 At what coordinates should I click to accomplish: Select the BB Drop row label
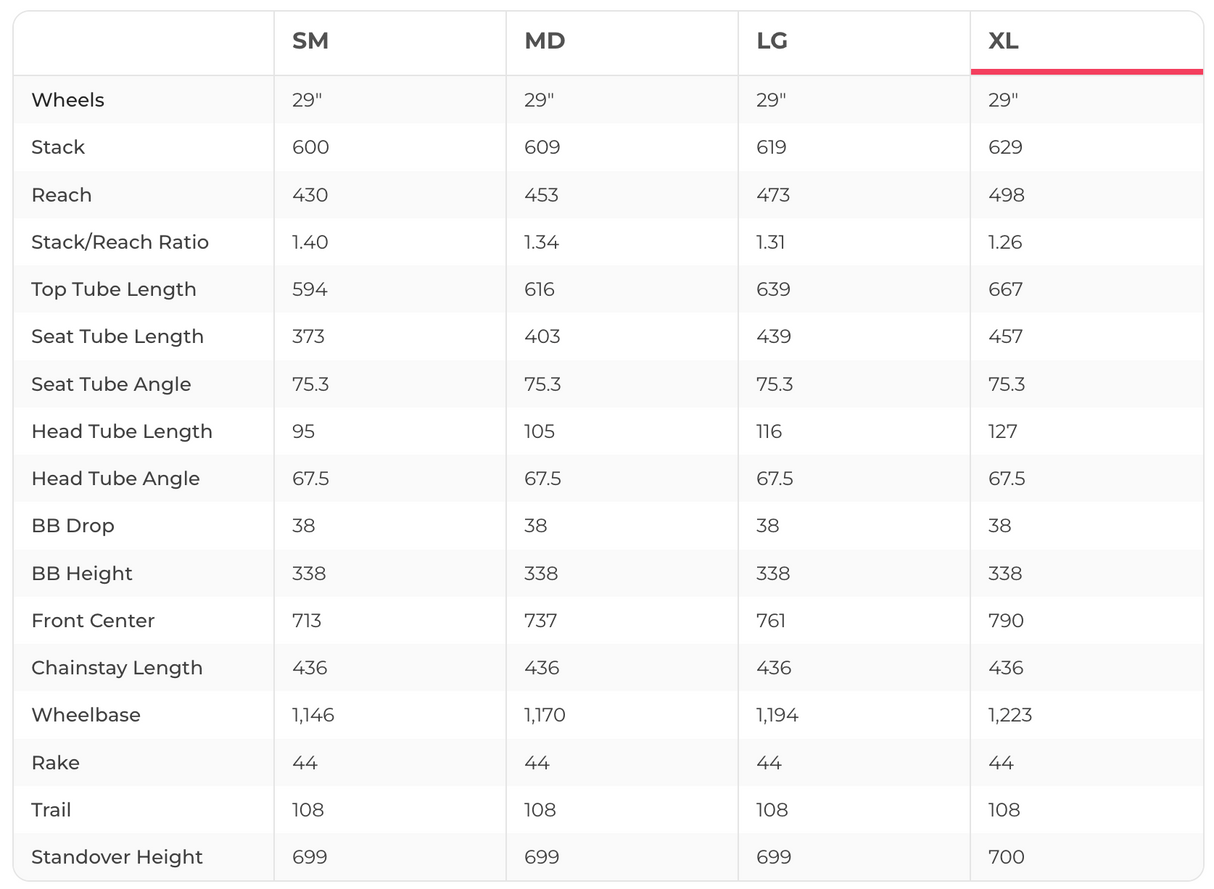tap(73, 526)
